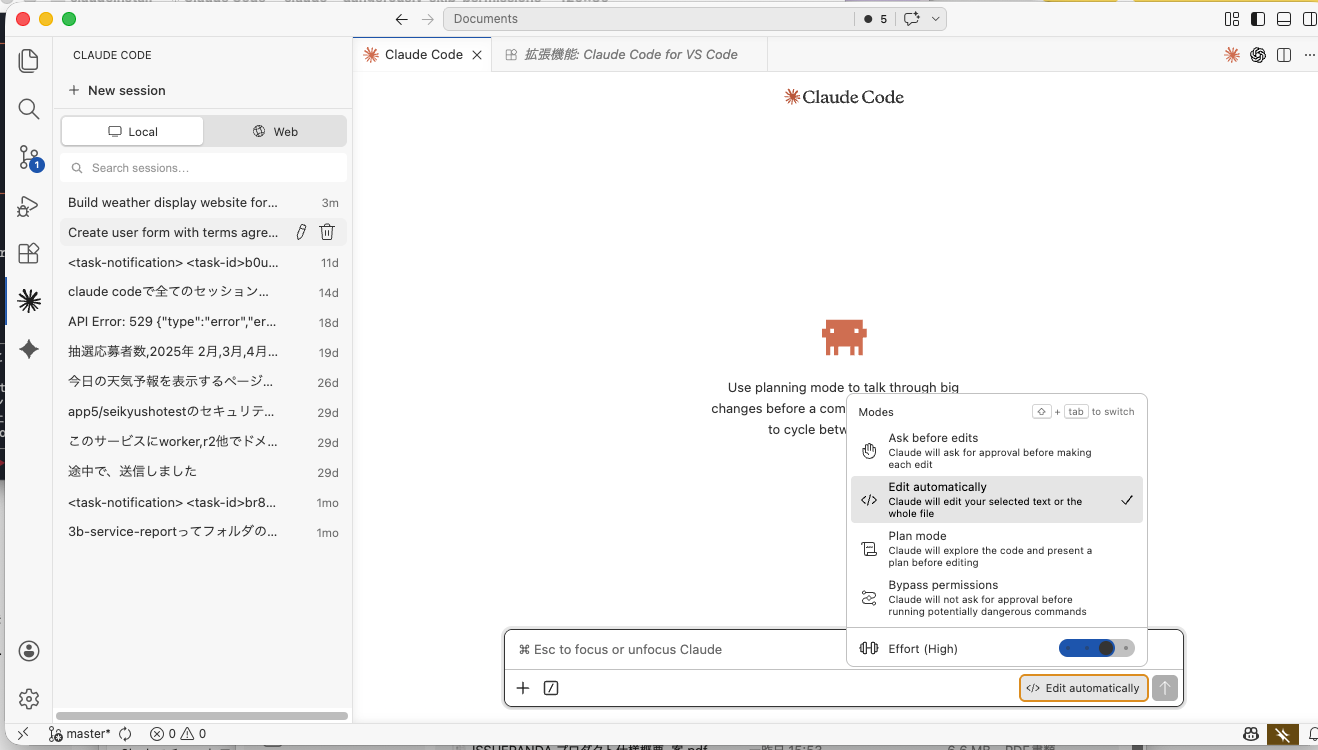
Task: Open the Extensions view
Action: 29,253
